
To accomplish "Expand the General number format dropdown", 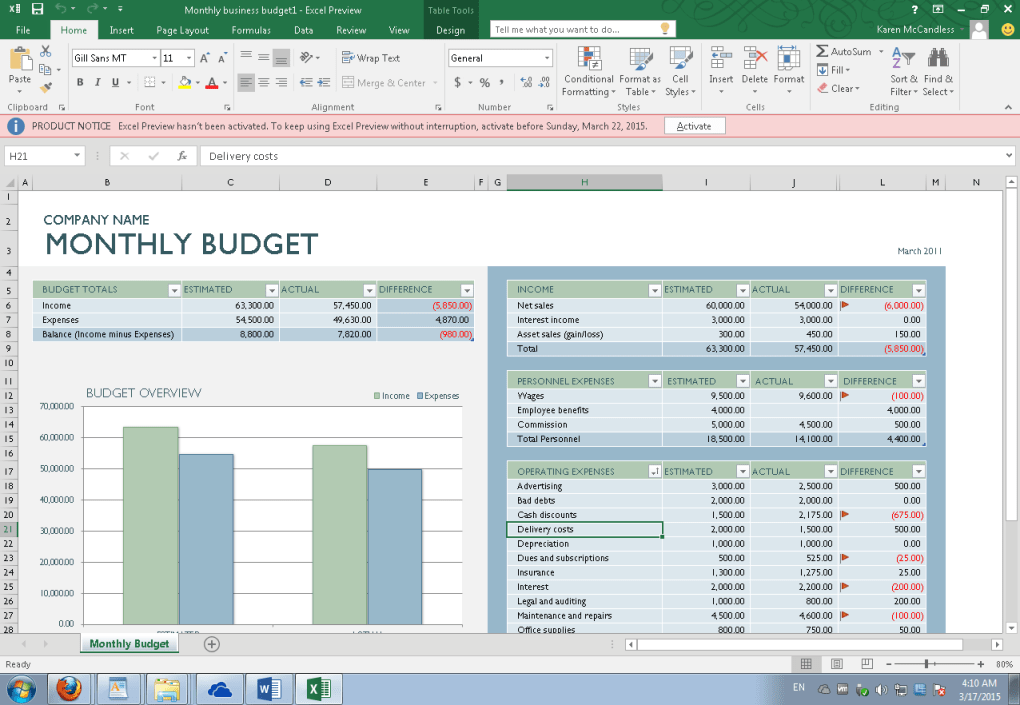I will click(546, 58).
